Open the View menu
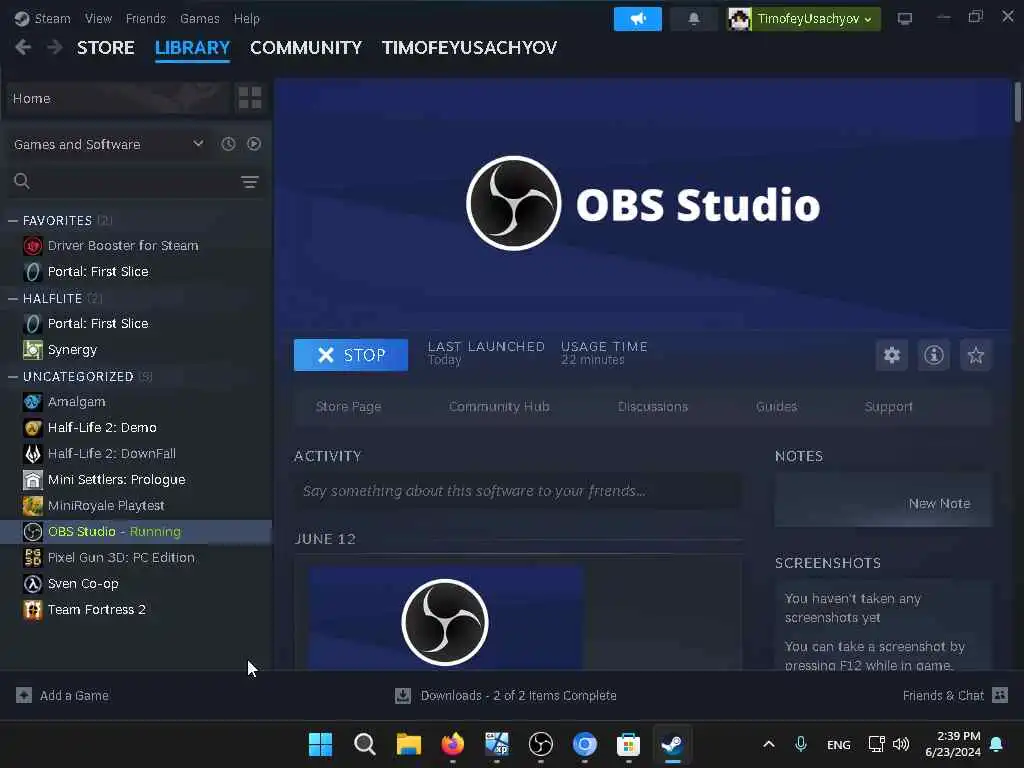Image resolution: width=1024 pixels, height=768 pixels. pyautogui.click(x=98, y=18)
